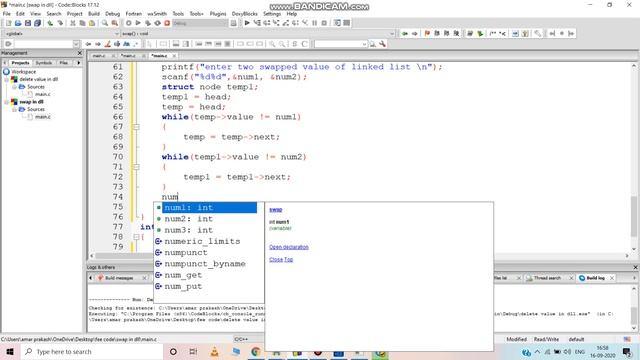Click the green Run arrow icon
This screenshot has width=640, height=360.
(138, 23)
